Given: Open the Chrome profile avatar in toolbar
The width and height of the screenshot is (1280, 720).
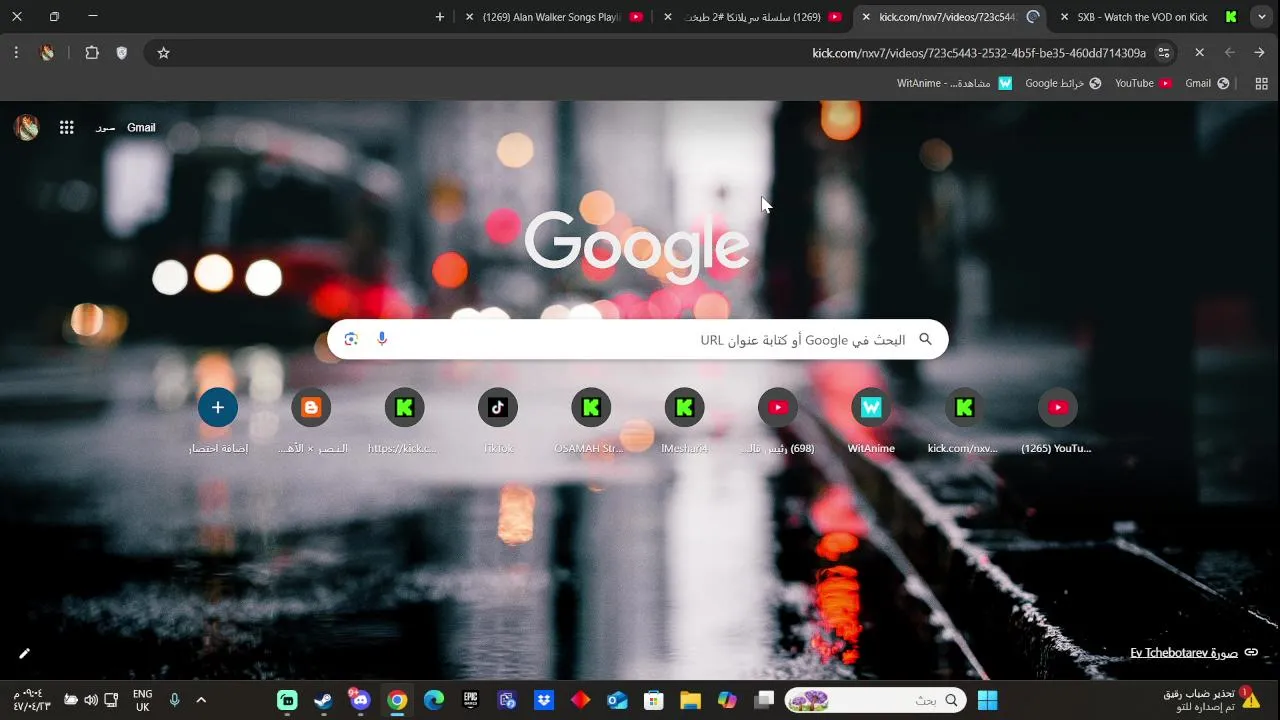Looking at the screenshot, I should click(47, 53).
